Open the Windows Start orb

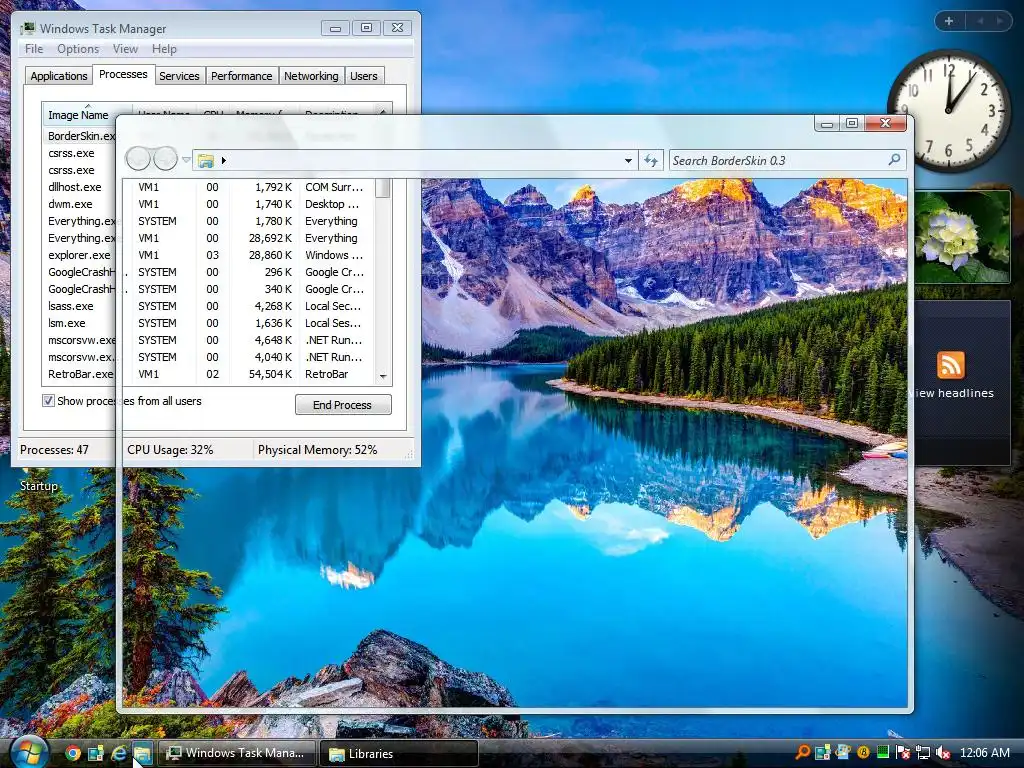pyautogui.click(x=28, y=752)
